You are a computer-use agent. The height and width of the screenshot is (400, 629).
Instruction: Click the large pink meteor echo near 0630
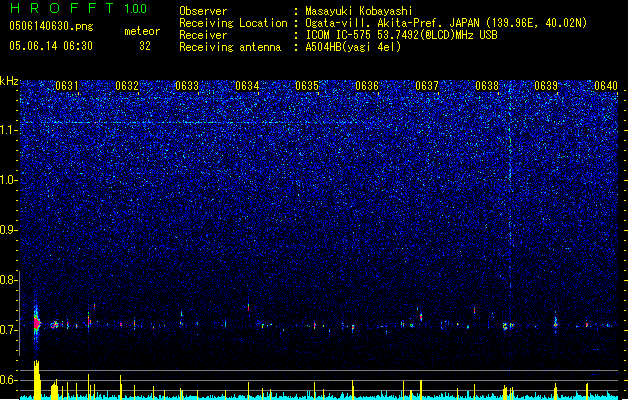coord(37,323)
